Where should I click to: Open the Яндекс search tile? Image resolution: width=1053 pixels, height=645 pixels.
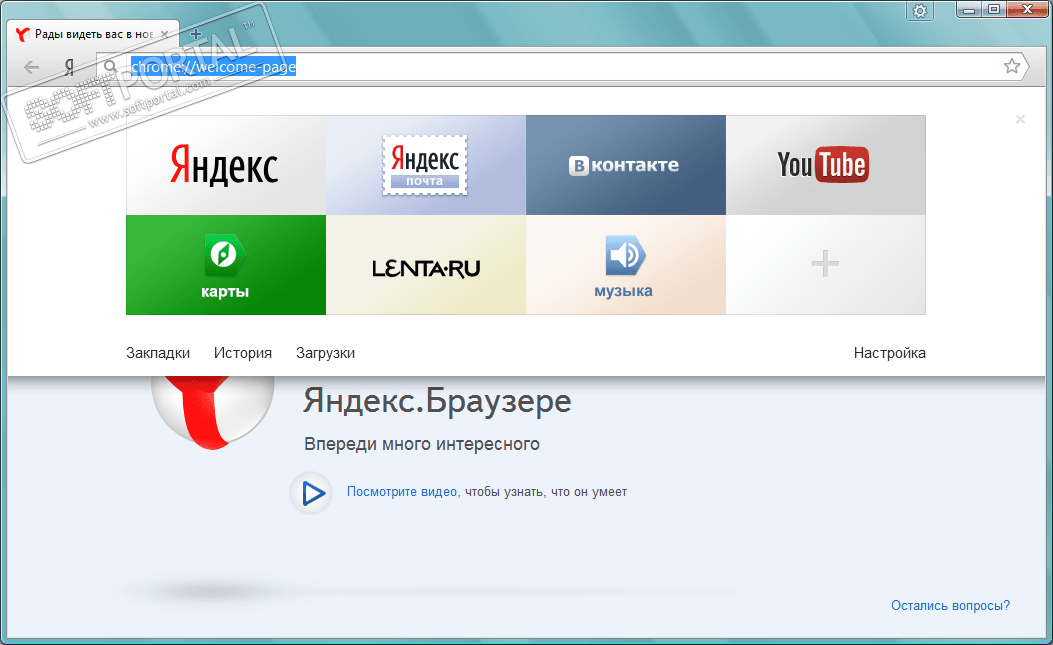226,165
